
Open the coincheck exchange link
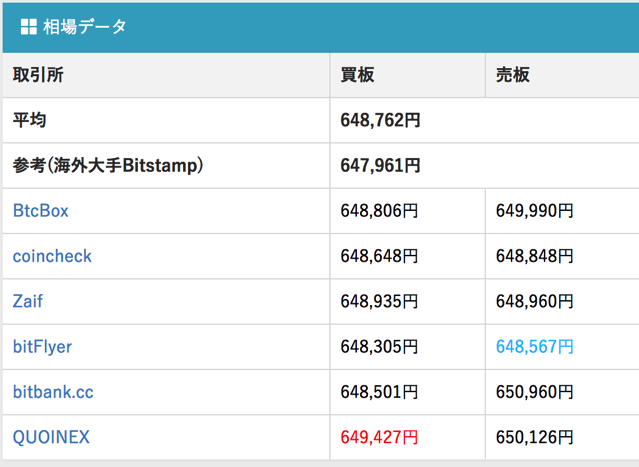tap(52, 256)
